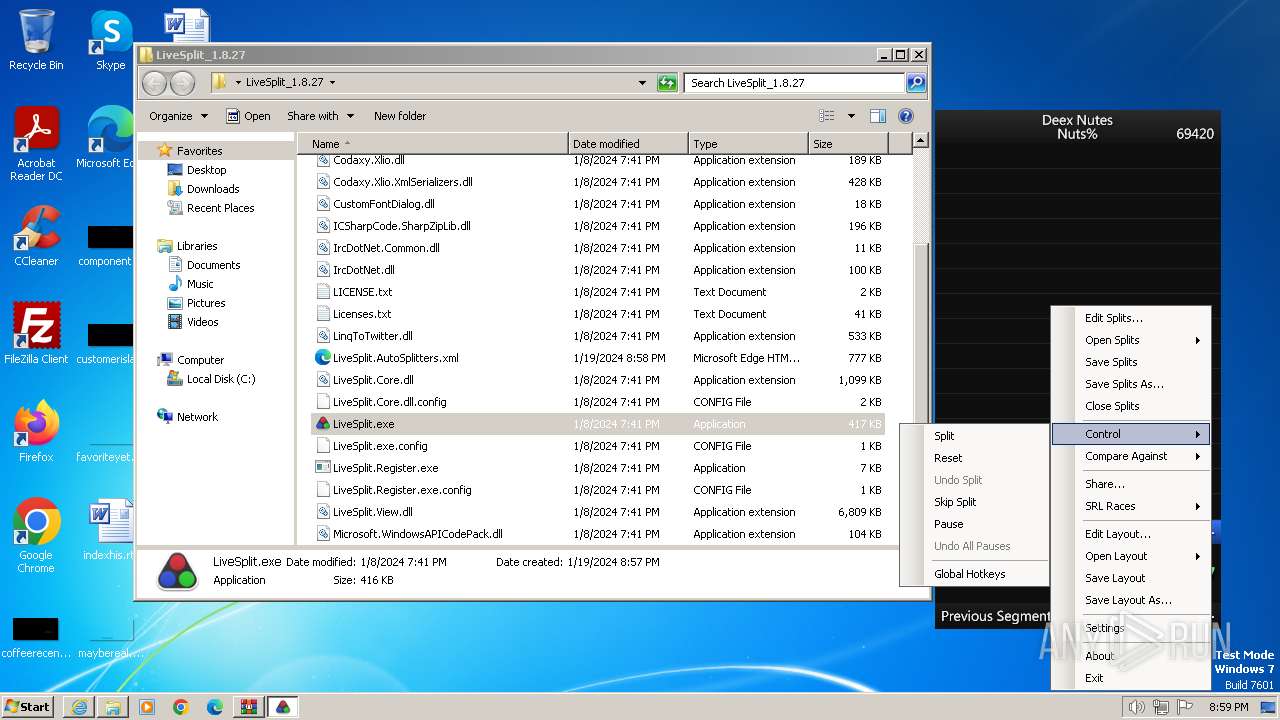Select Split in Control submenu
Viewport: 1280px width, 720px height.
(974, 436)
